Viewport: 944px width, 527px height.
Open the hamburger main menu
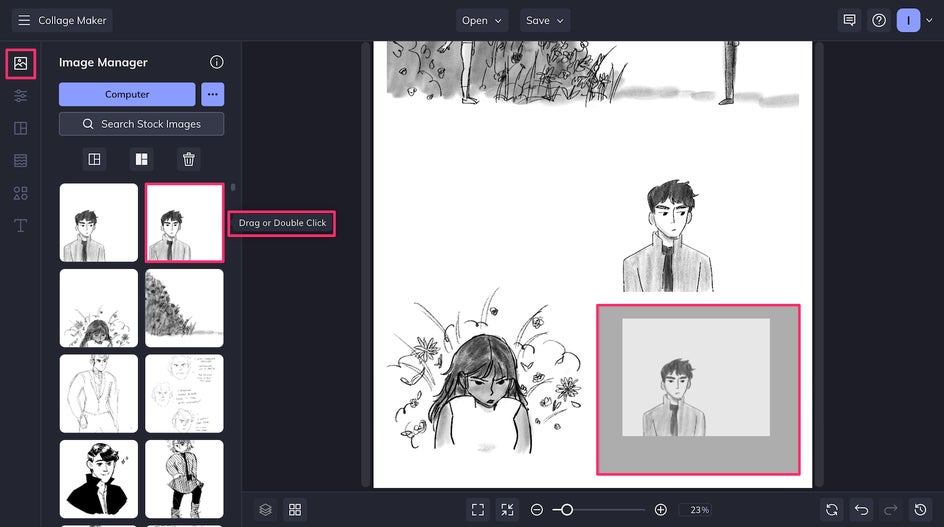(x=24, y=20)
